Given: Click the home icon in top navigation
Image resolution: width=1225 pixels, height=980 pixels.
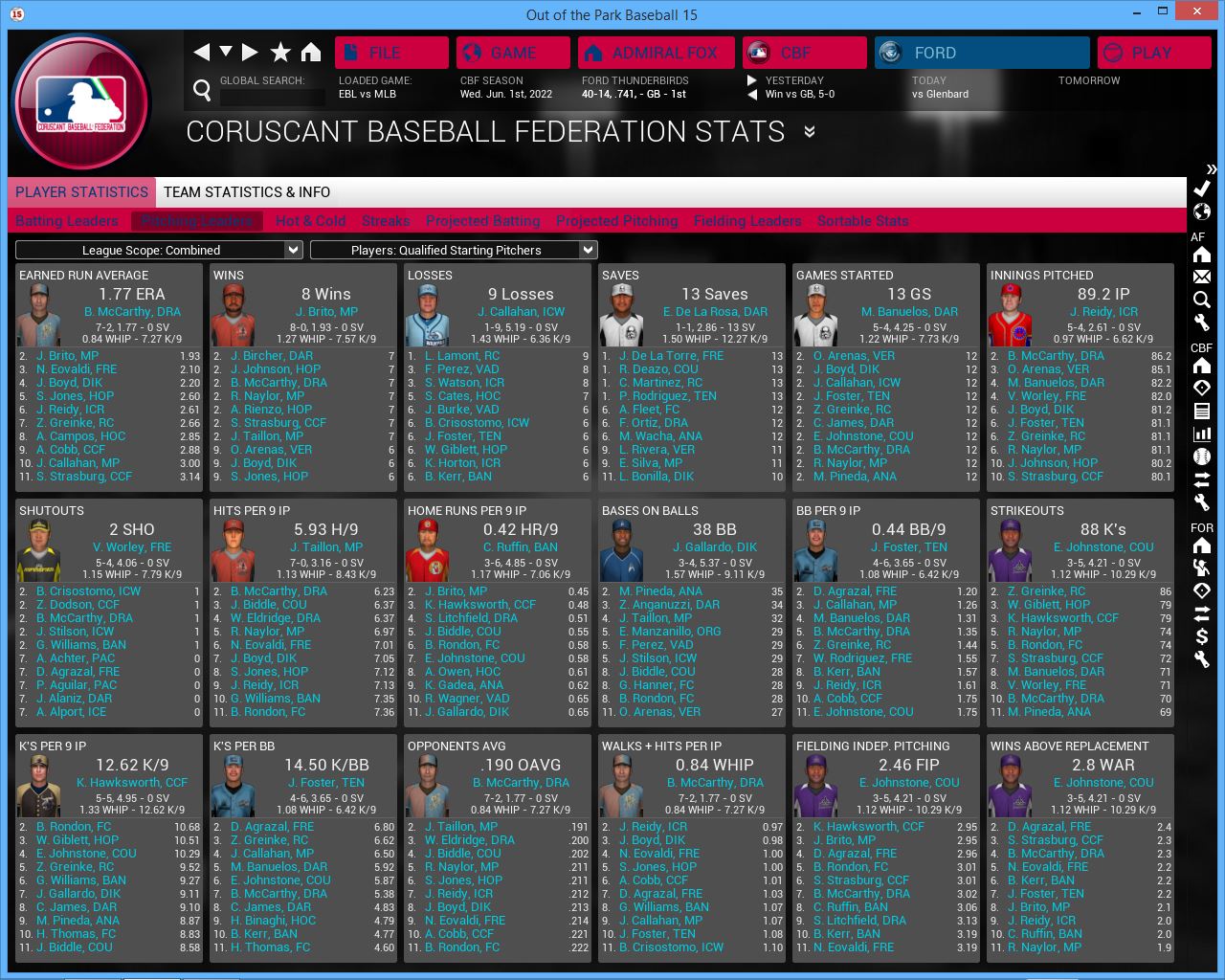Looking at the screenshot, I should click(311, 52).
